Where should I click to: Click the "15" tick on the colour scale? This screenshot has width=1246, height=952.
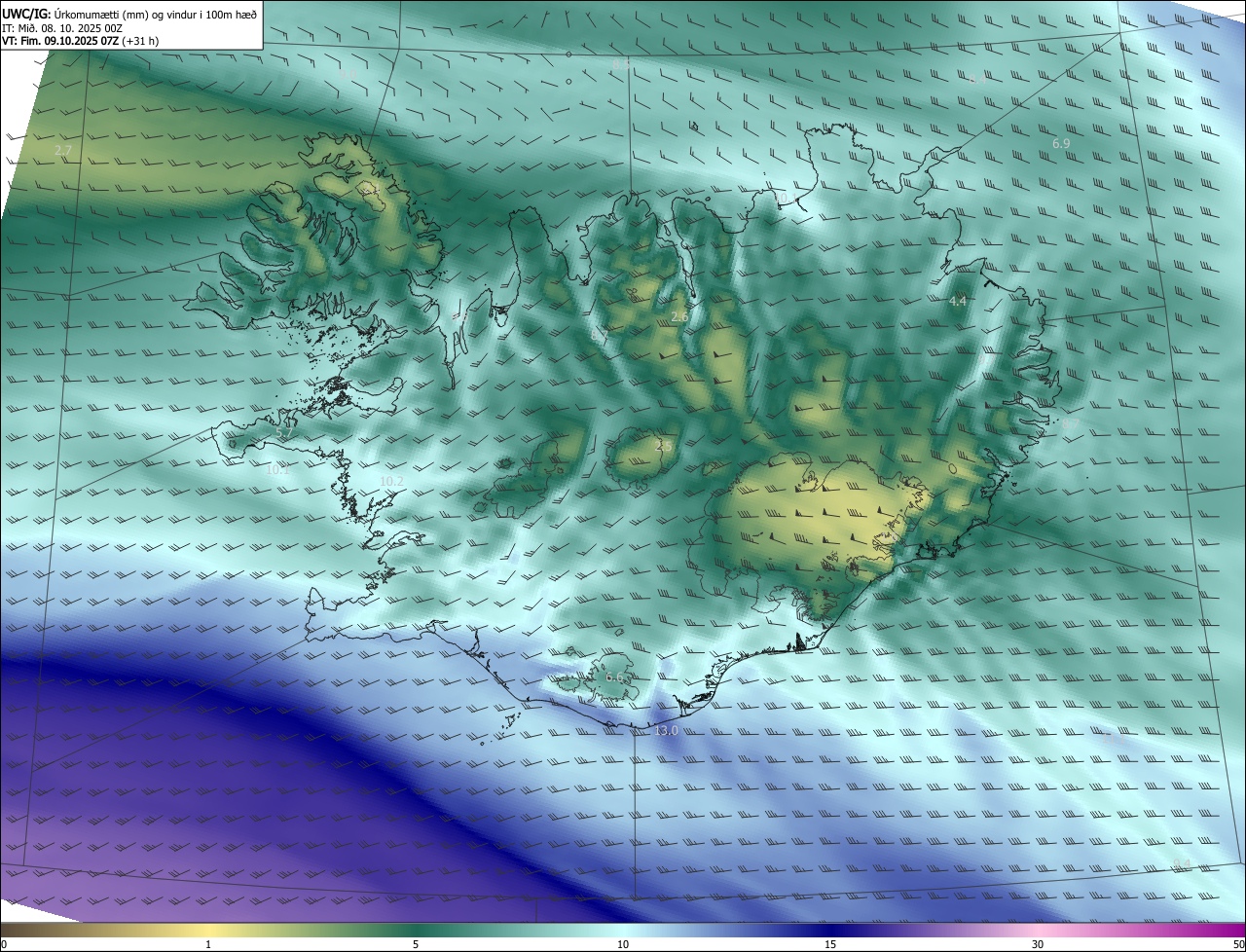(830, 944)
